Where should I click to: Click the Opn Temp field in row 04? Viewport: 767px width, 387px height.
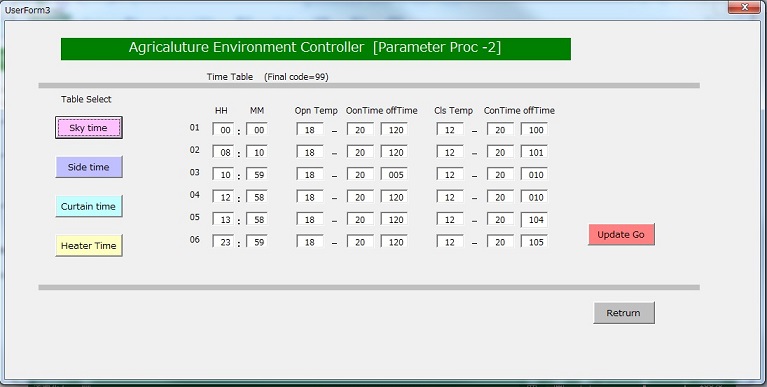pyautogui.click(x=310, y=197)
